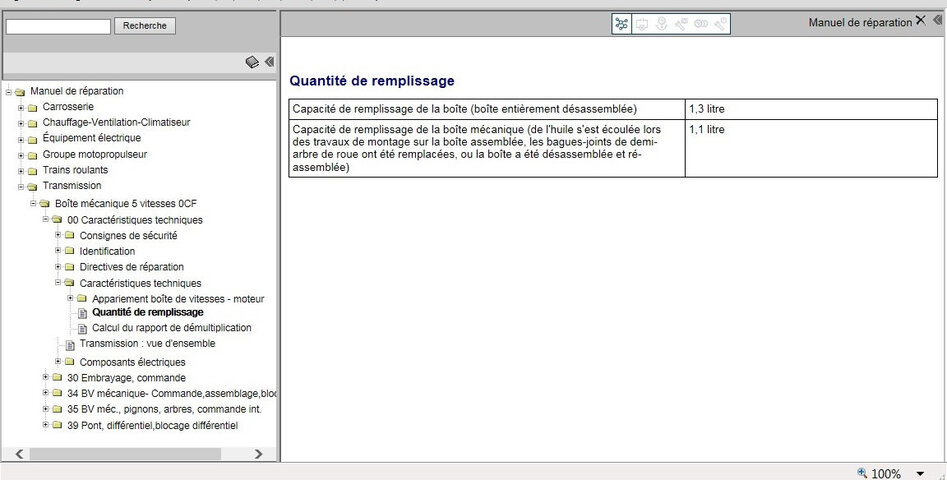Select Manuel de réparation root label

[x=77, y=91]
